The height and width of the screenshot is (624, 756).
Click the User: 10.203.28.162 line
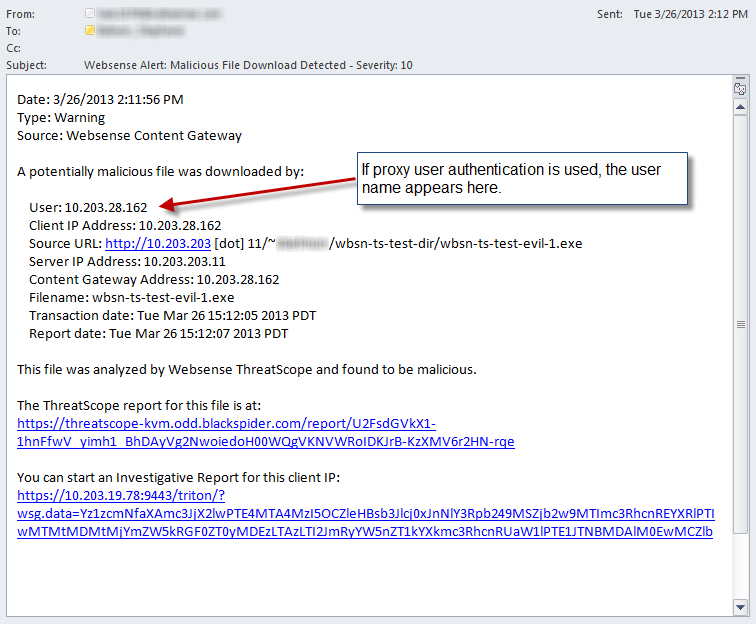(88, 207)
